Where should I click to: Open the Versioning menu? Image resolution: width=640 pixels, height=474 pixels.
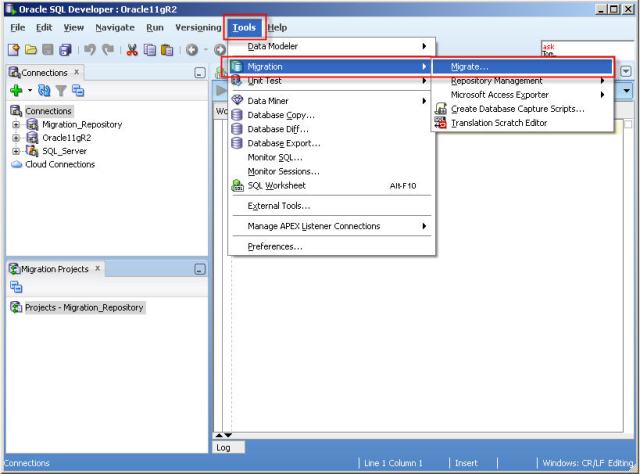198,28
